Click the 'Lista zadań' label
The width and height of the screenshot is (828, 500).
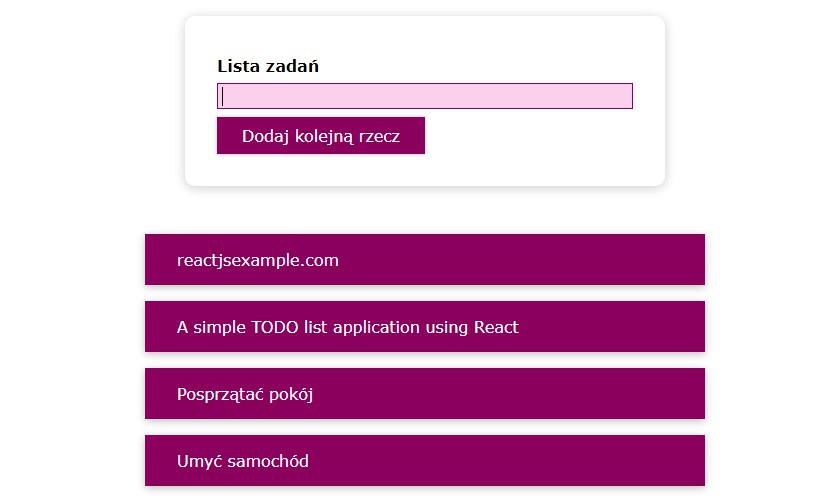point(267,67)
